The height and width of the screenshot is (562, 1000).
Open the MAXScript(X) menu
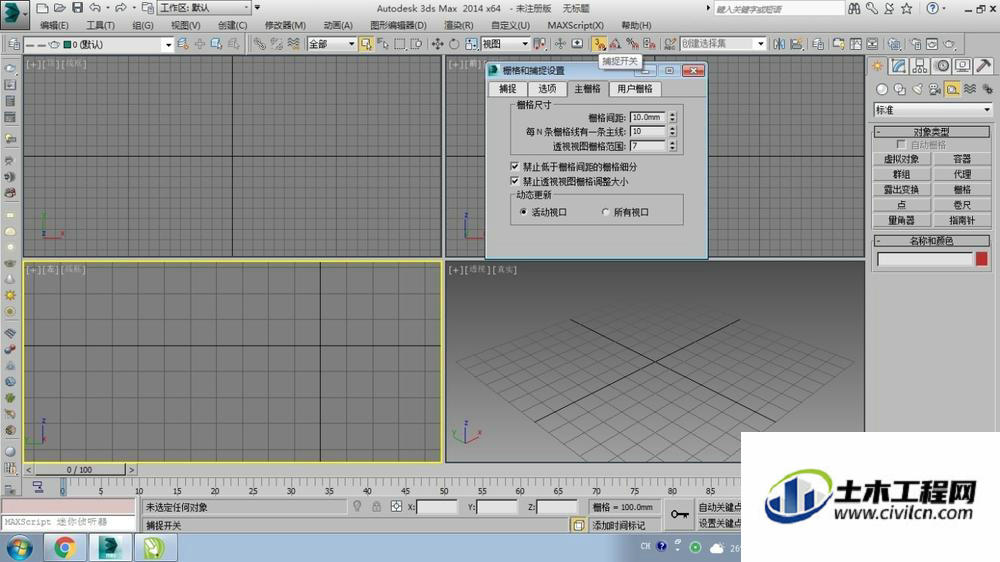(575, 26)
